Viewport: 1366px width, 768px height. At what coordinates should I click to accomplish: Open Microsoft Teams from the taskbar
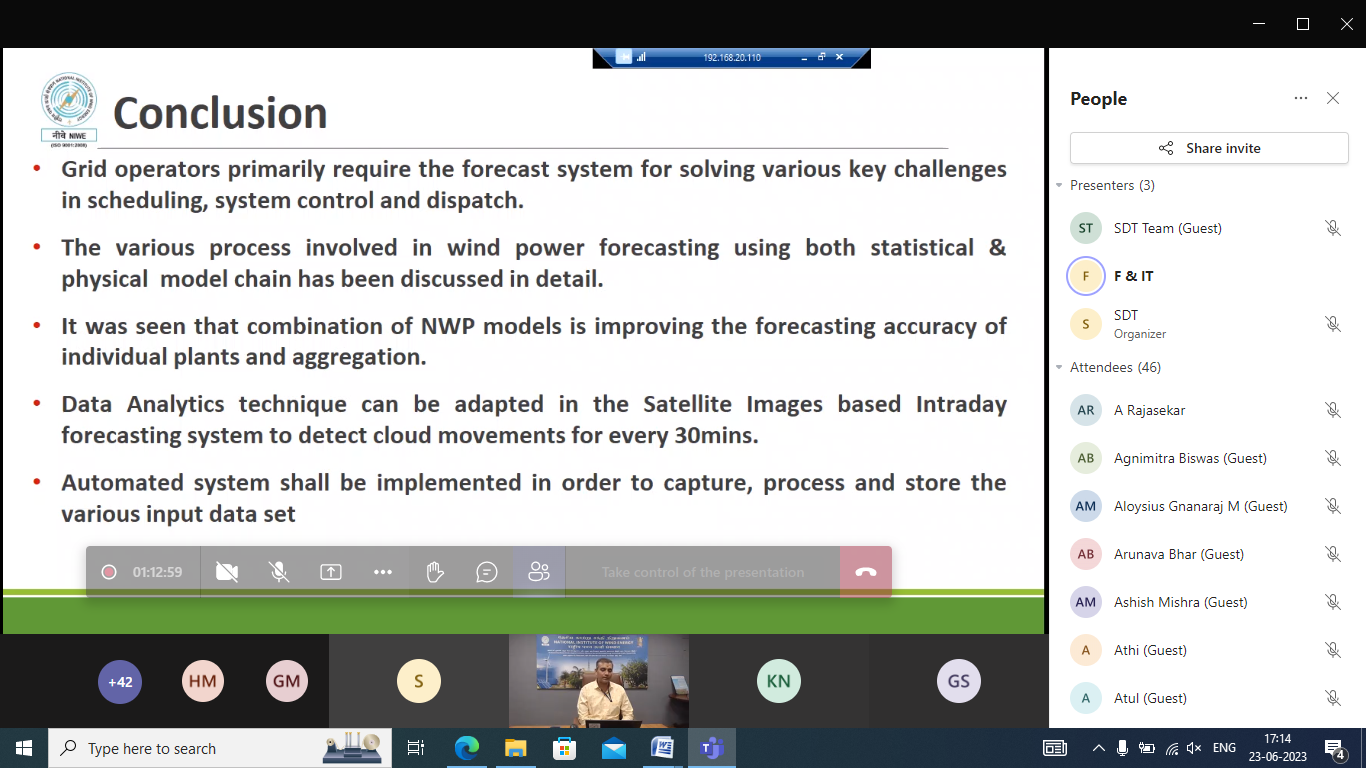(x=711, y=748)
